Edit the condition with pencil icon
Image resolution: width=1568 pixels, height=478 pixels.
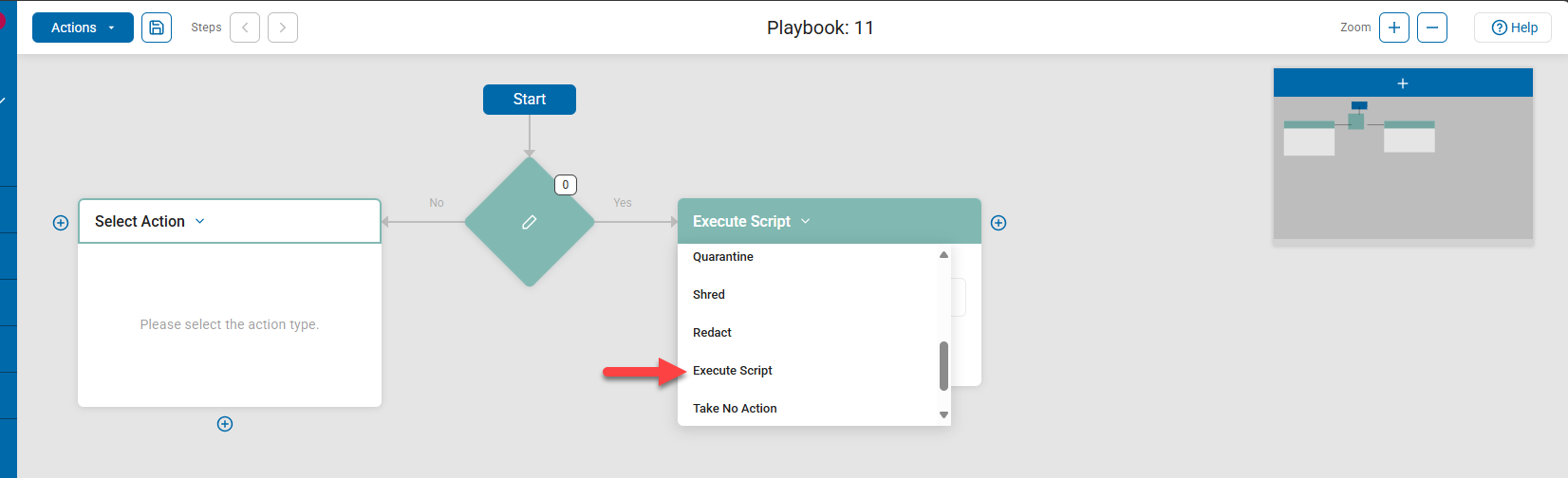pos(530,222)
